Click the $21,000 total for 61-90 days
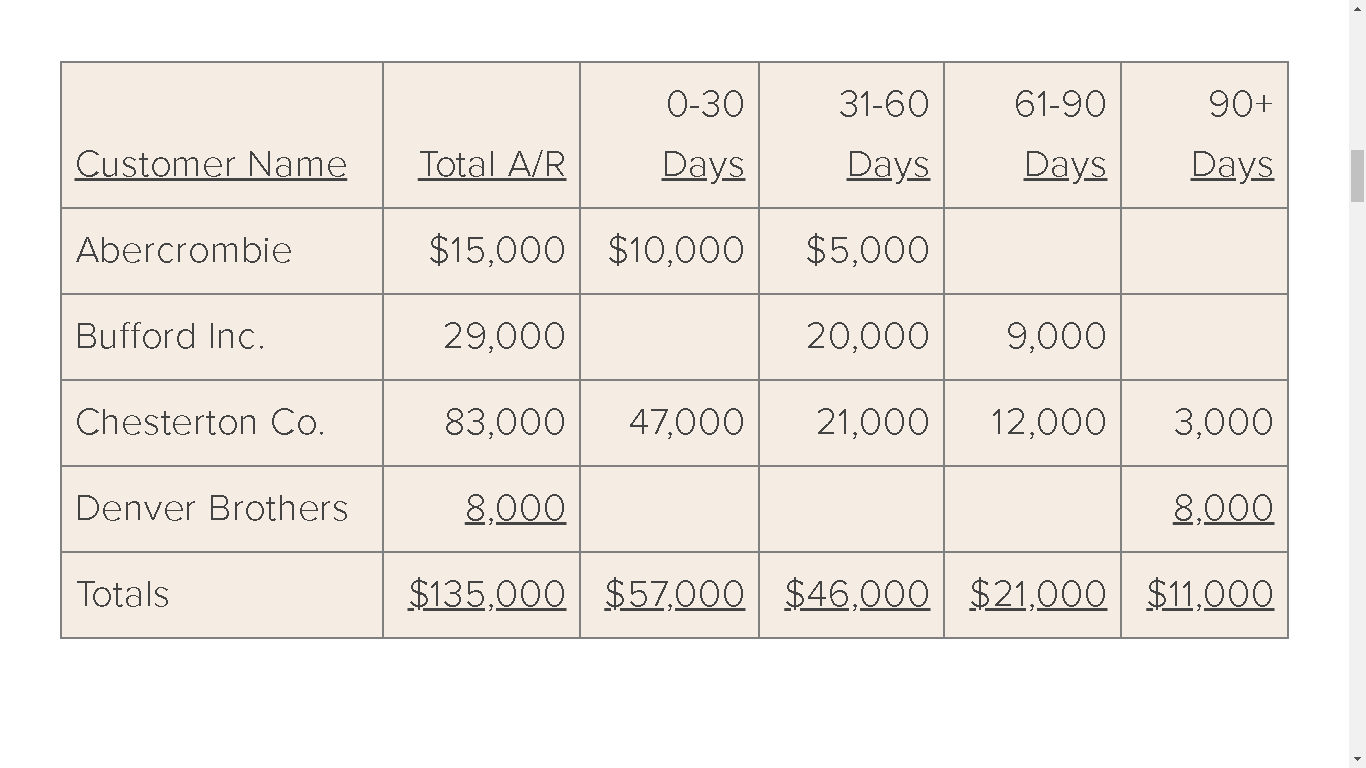The width and height of the screenshot is (1366, 768). click(1038, 594)
